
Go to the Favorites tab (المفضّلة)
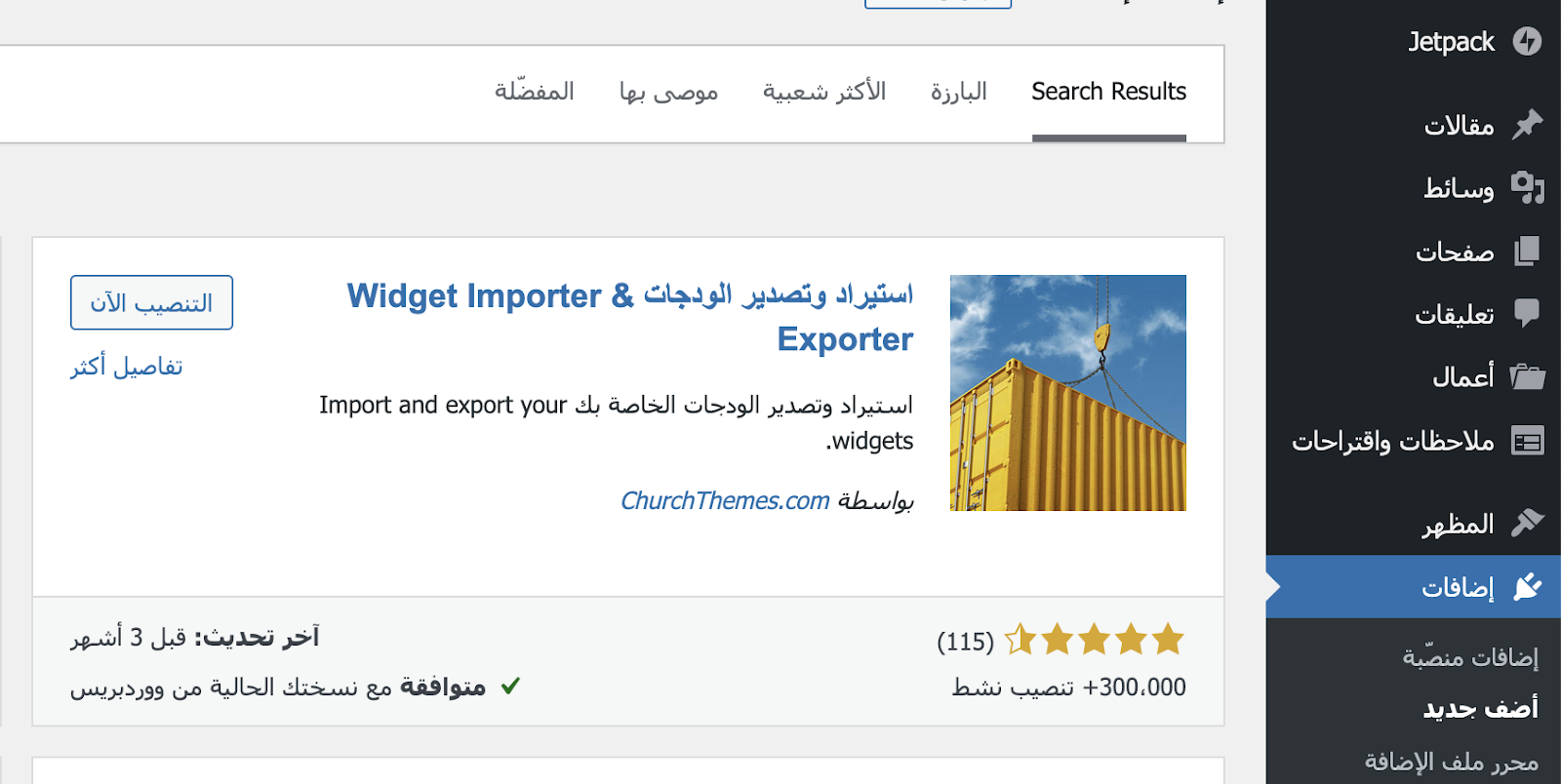534,92
